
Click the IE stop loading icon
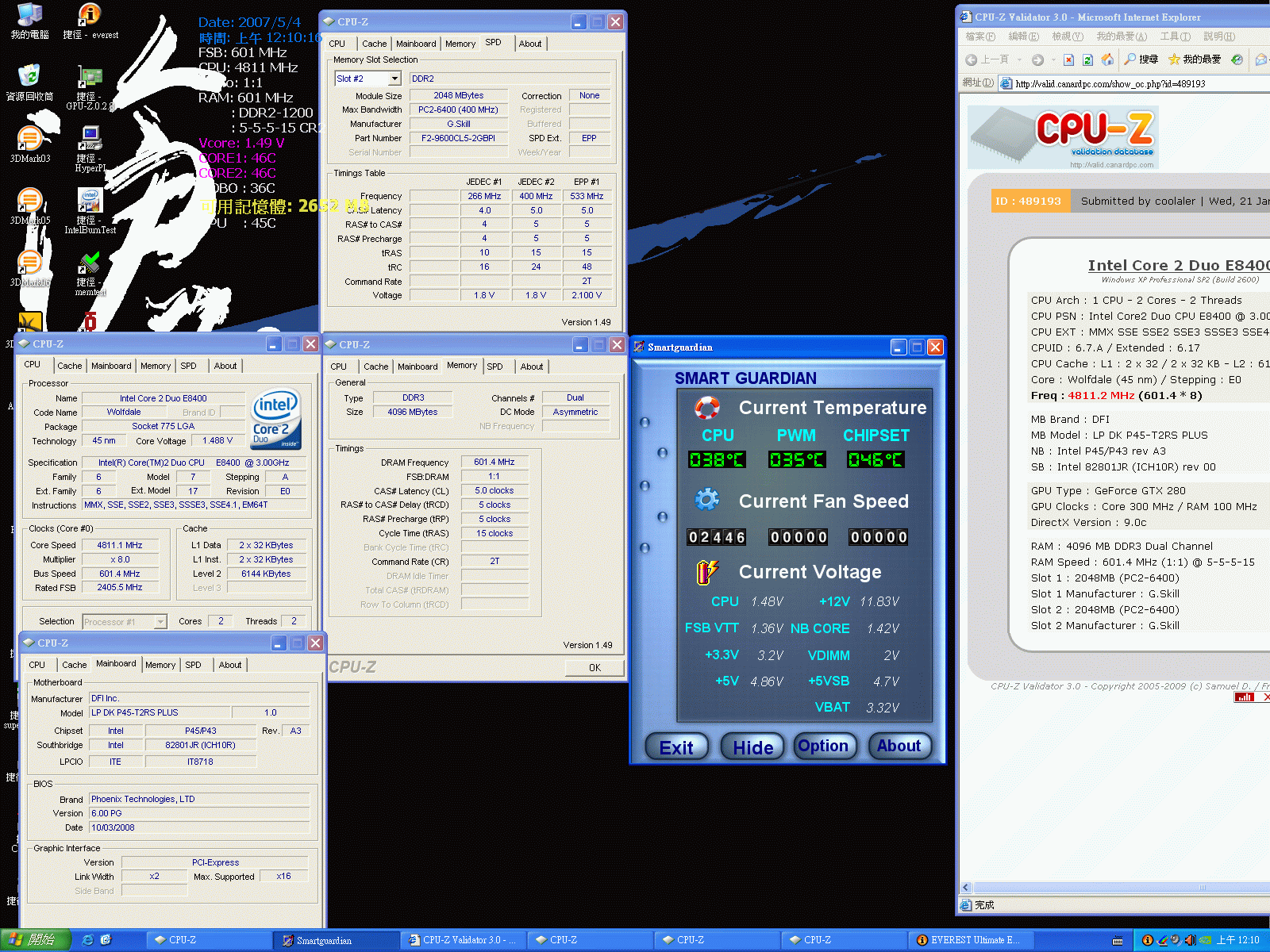coord(1069,59)
